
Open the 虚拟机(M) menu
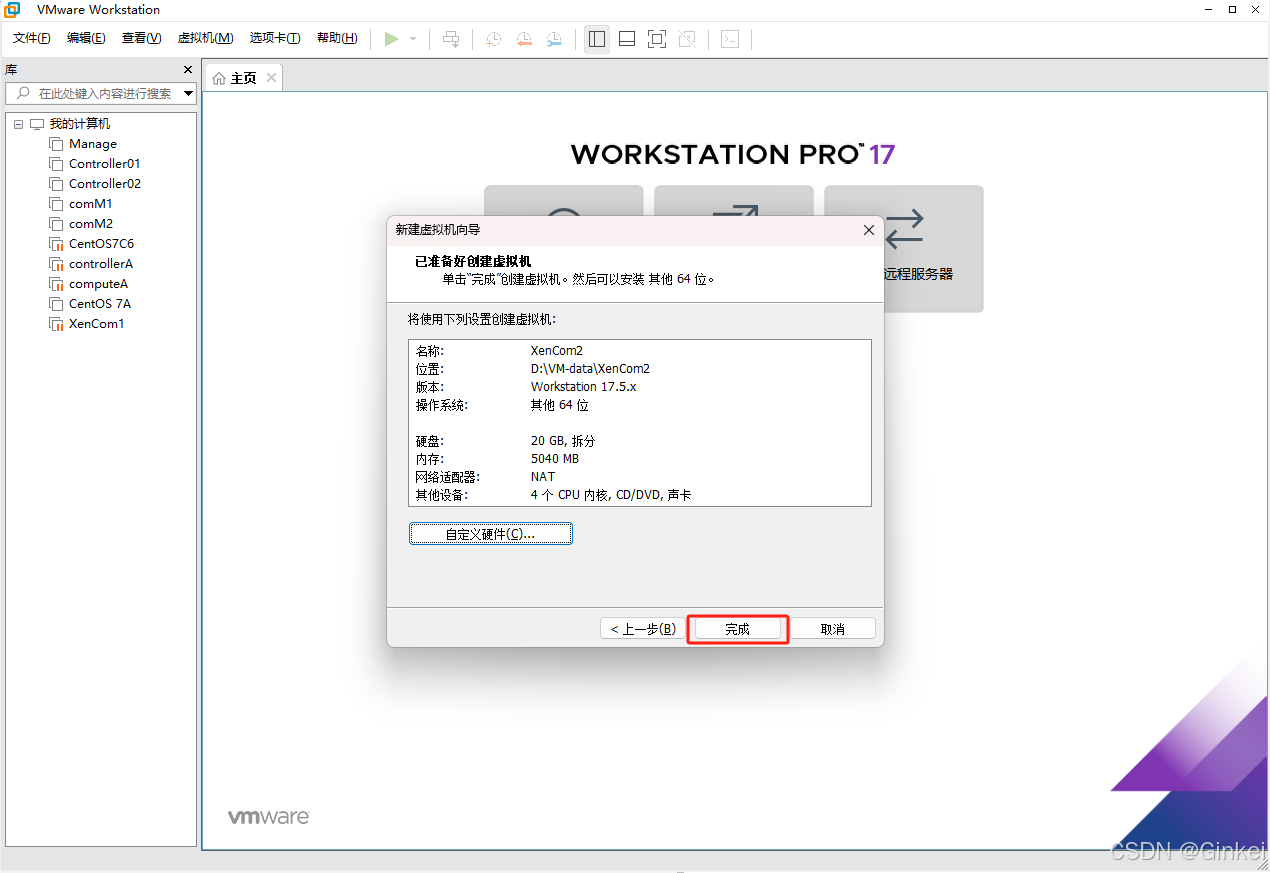[x=205, y=39]
